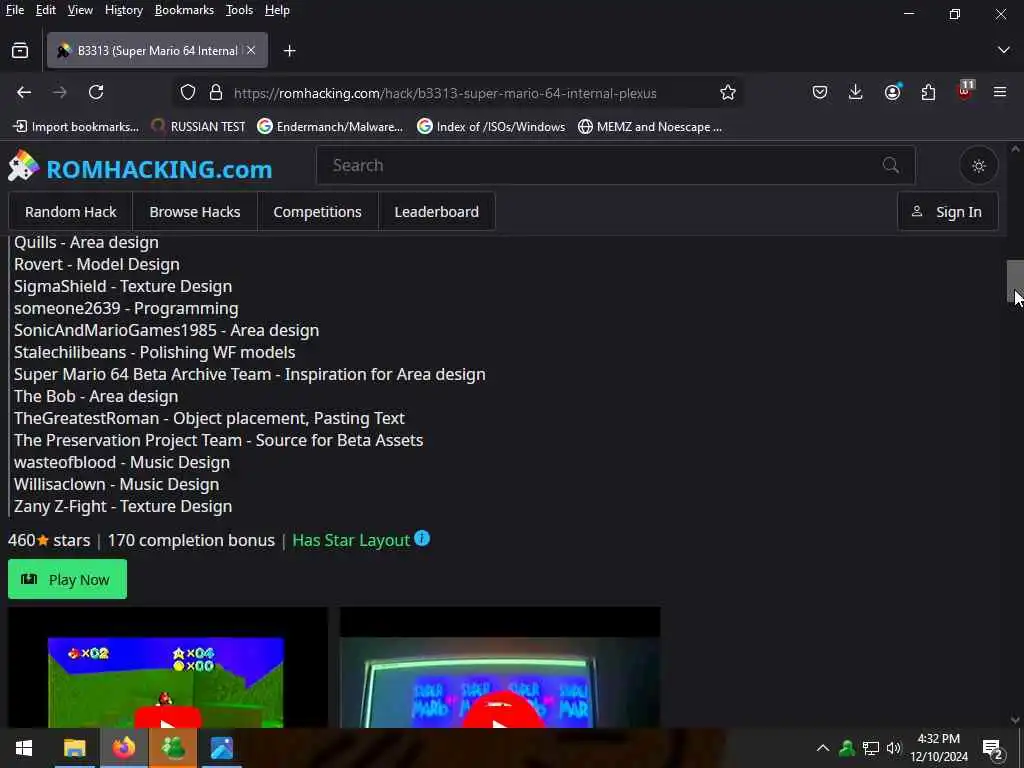This screenshot has width=1024, height=768.
Task: Click the volume speaker tray icon
Action: (893, 748)
